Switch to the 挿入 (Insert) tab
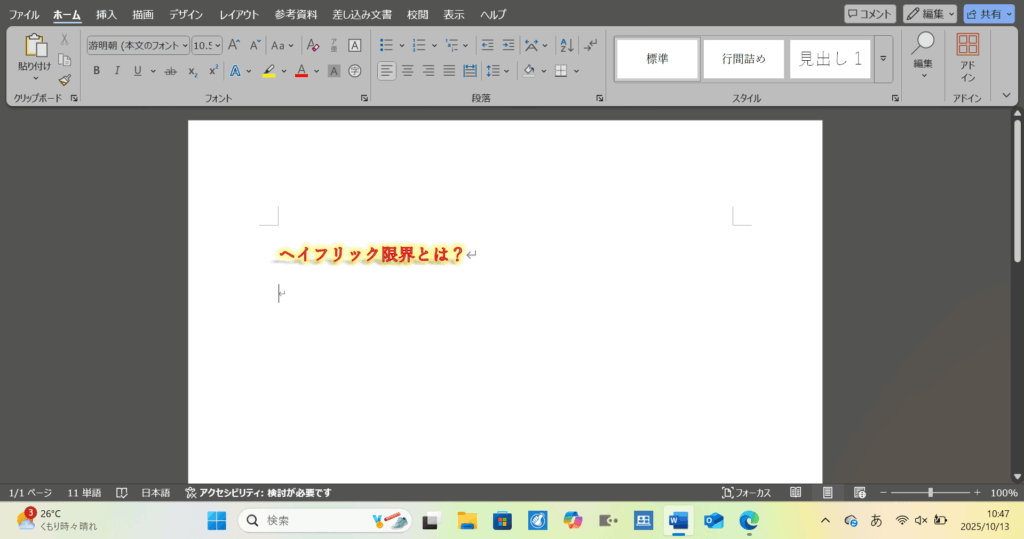The image size is (1024, 539). tap(106, 15)
